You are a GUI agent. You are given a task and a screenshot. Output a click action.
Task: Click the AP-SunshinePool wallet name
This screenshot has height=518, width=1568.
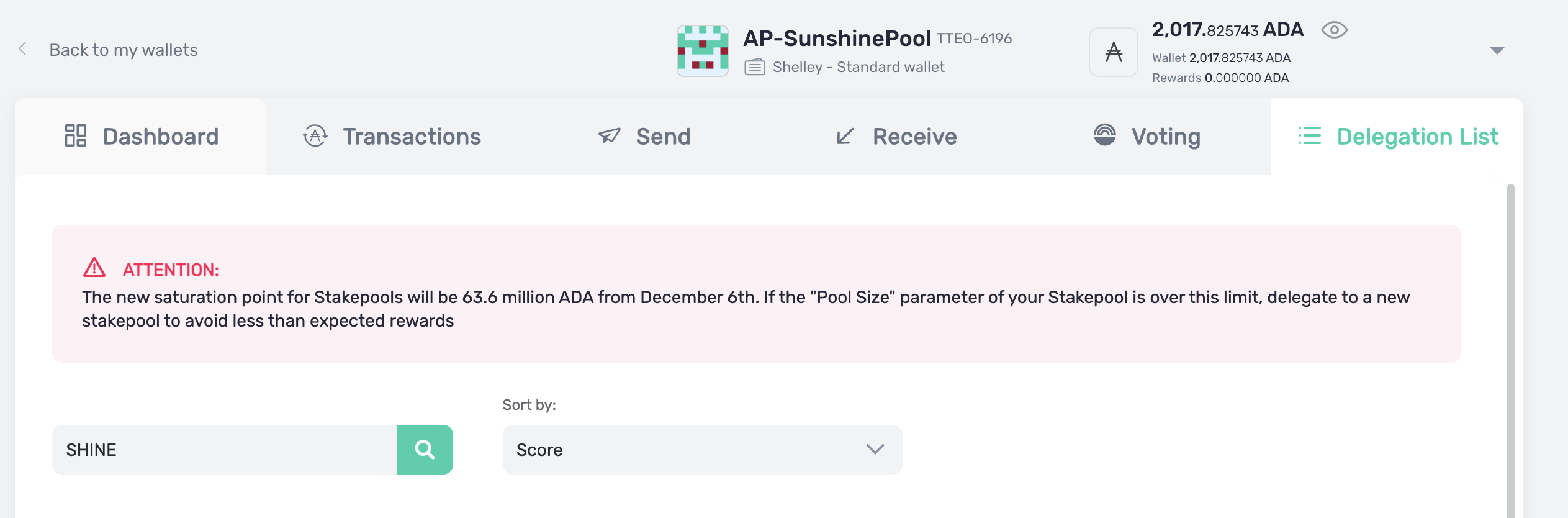point(837,39)
